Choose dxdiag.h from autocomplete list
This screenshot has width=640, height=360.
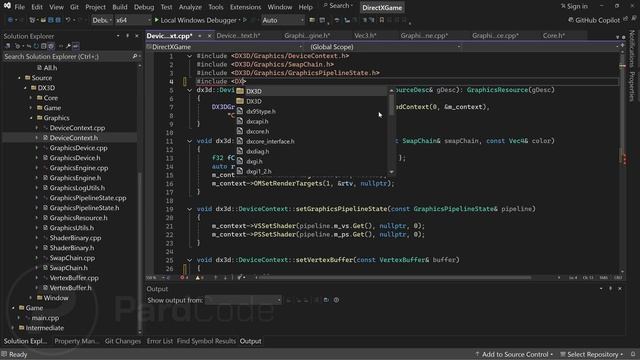tap(258, 151)
